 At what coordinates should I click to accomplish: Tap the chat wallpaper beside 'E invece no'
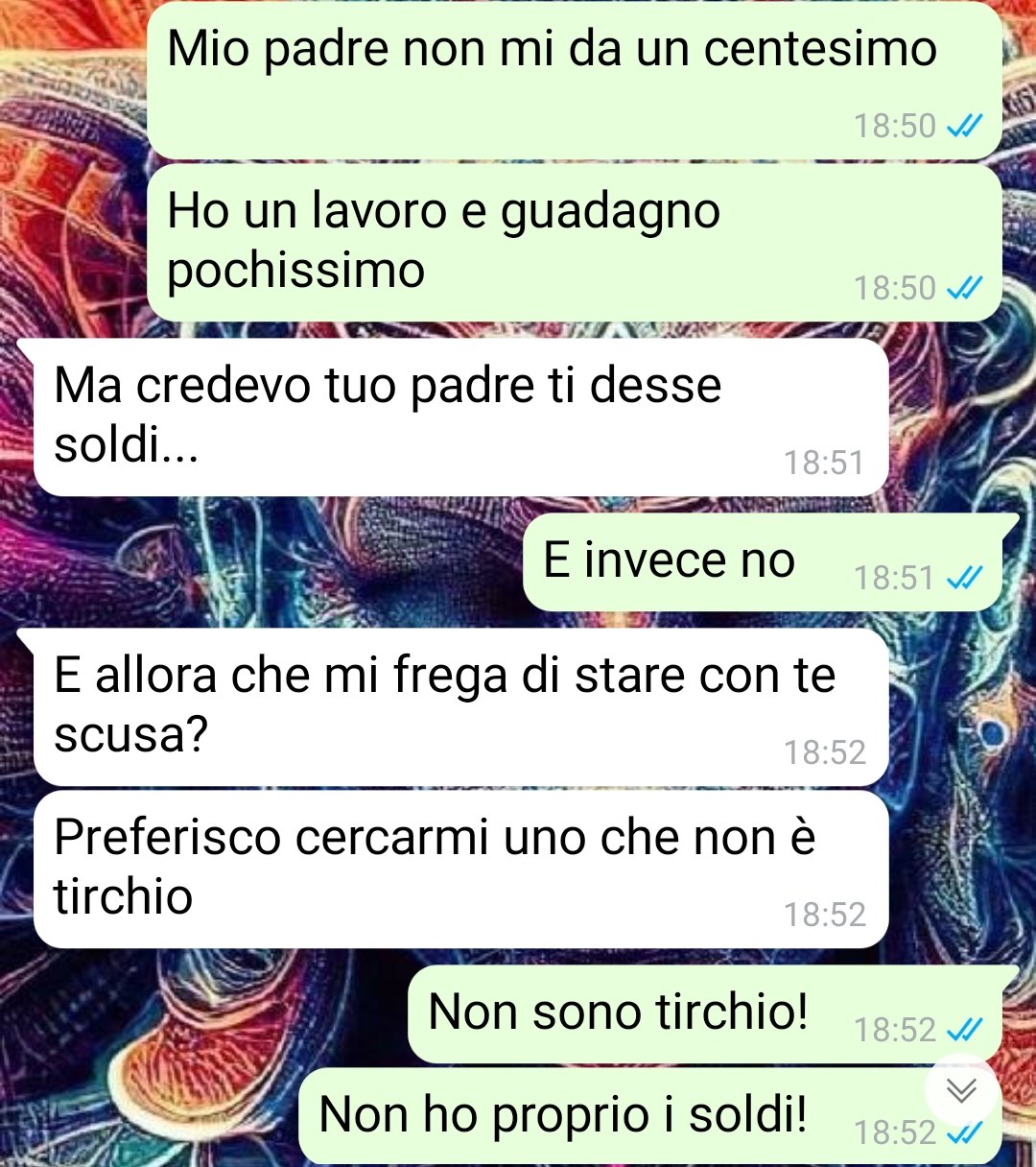pos(269,562)
